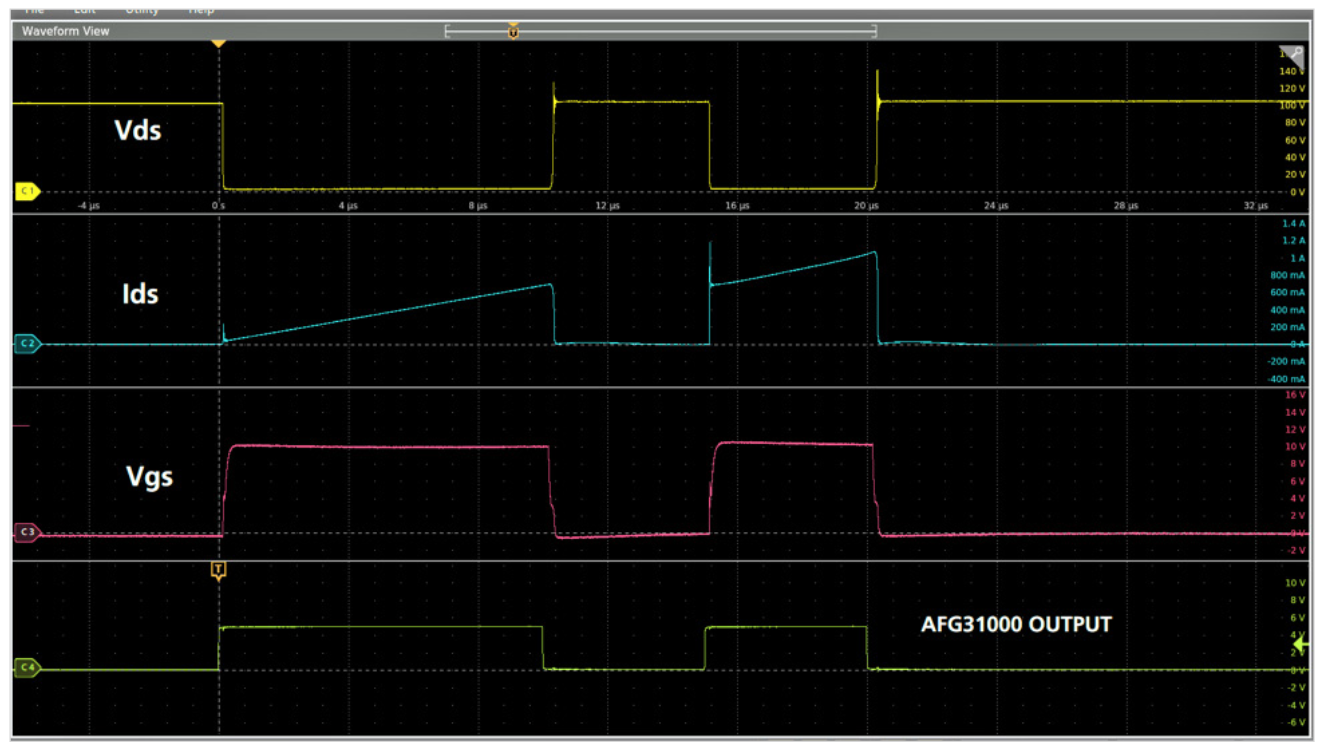1326x750 pixels.
Task: Click the zoom magnifier icon in the graticule corner
Action: tap(1294, 55)
